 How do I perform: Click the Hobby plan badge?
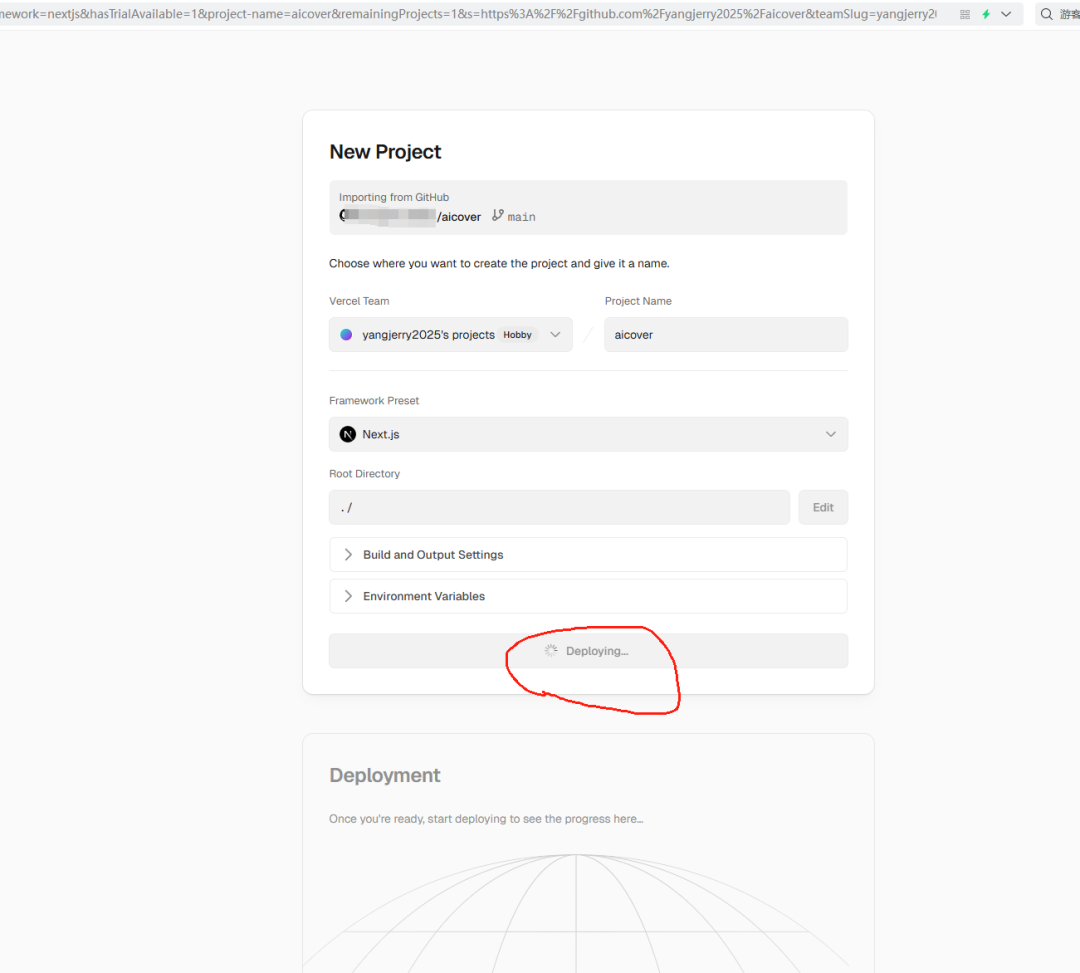point(517,335)
